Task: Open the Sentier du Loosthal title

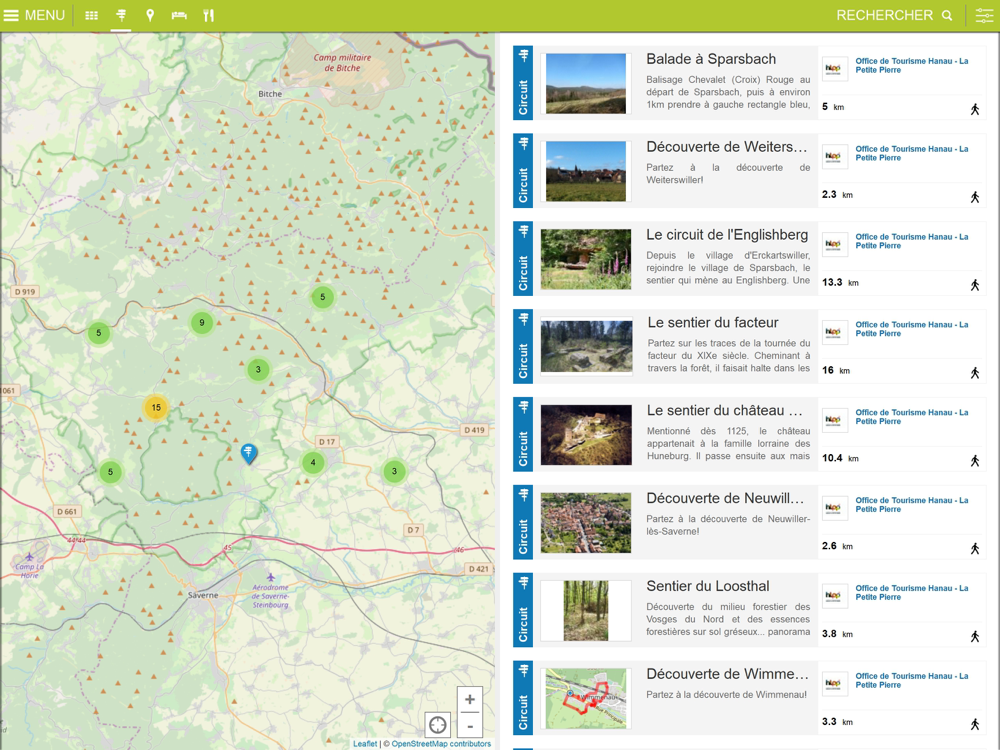Action: [x=708, y=586]
